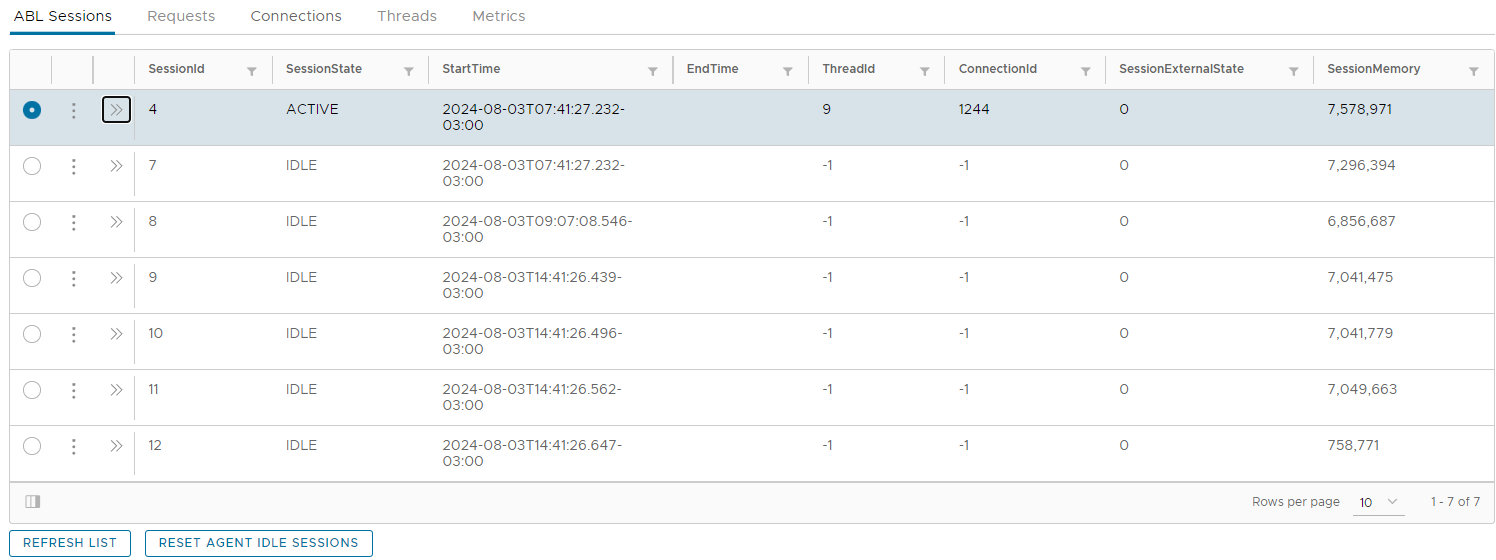Open the three-dot menu for session 10
Screen dimensions: 1496x560
point(73,334)
